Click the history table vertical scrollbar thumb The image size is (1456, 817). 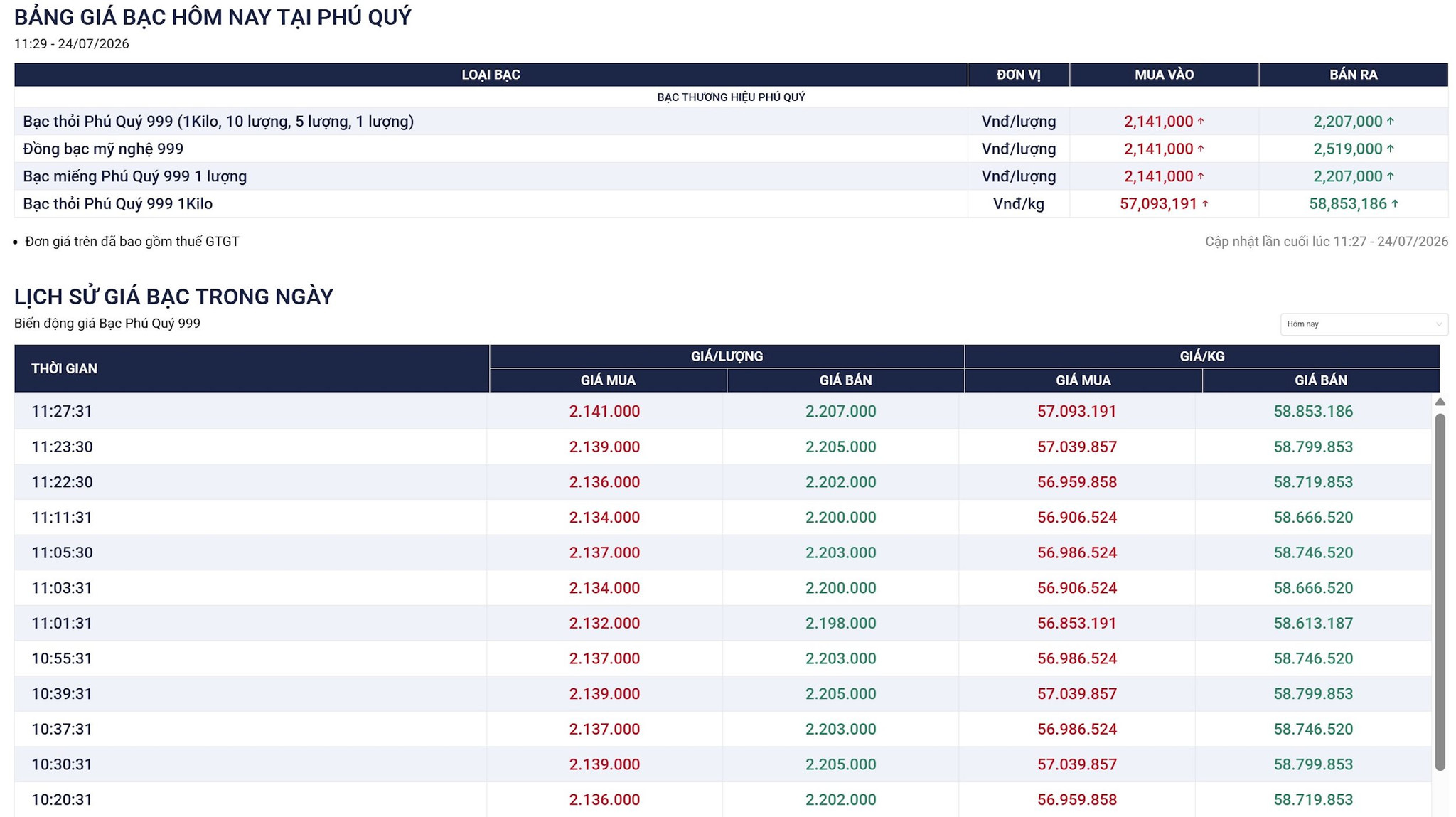click(x=1440, y=592)
